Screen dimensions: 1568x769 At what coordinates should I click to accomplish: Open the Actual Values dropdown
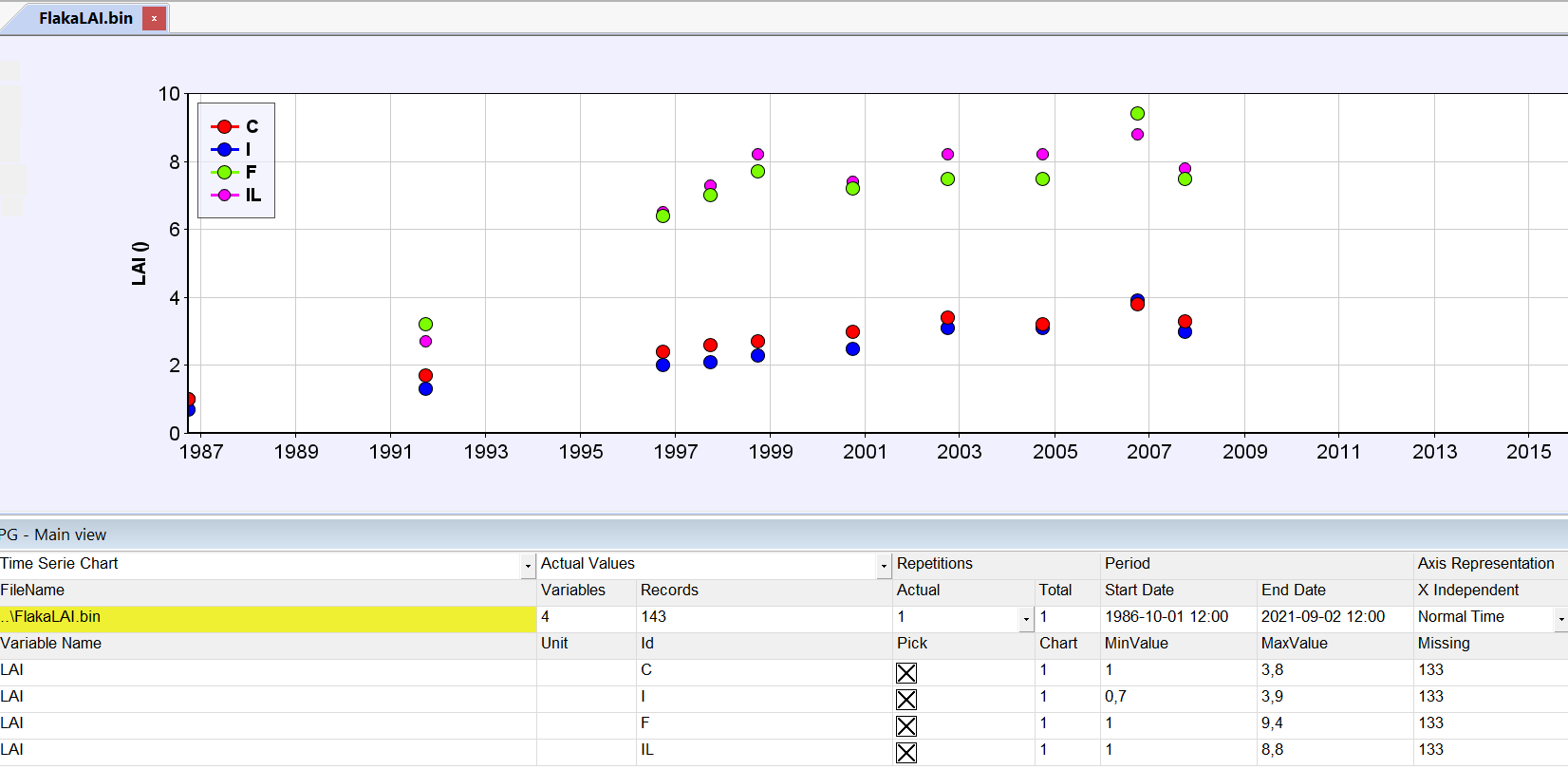point(884,566)
